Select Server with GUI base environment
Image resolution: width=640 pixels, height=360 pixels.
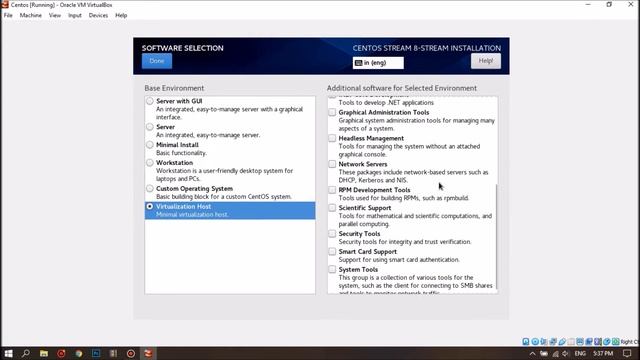[150, 101]
